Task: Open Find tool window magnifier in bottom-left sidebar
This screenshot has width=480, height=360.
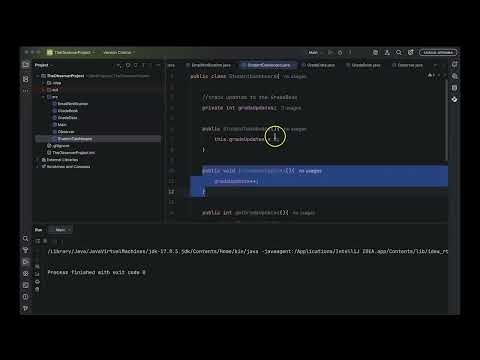Action: tap(26, 239)
